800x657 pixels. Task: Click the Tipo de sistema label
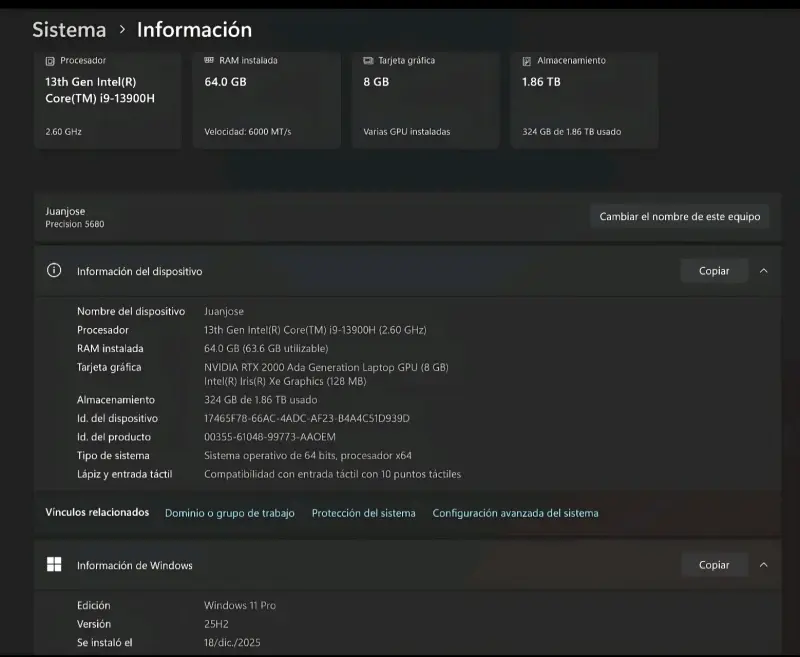click(x=113, y=456)
